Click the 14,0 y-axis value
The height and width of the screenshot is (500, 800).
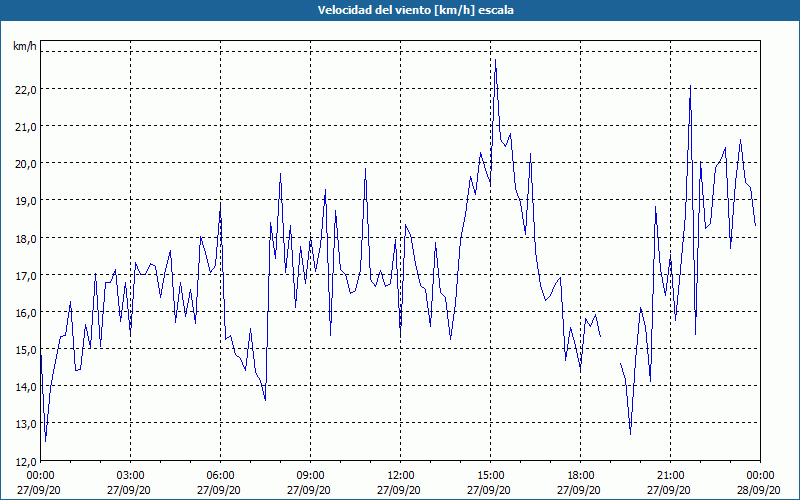[26, 387]
